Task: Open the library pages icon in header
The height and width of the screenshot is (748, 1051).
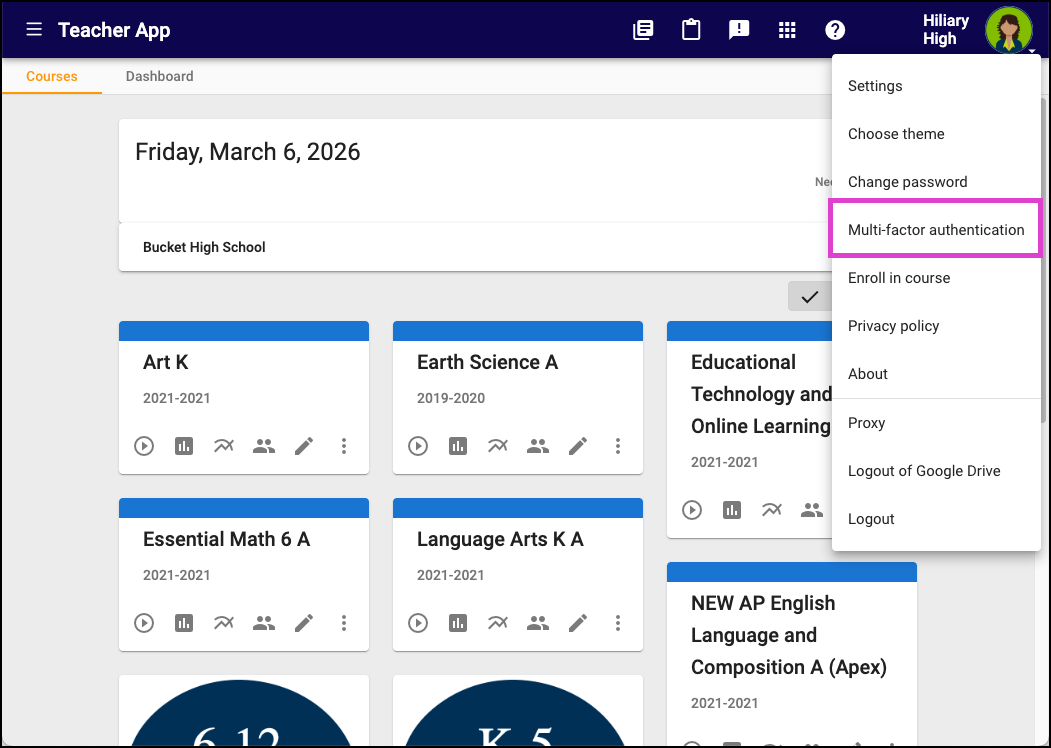Action: (643, 30)
